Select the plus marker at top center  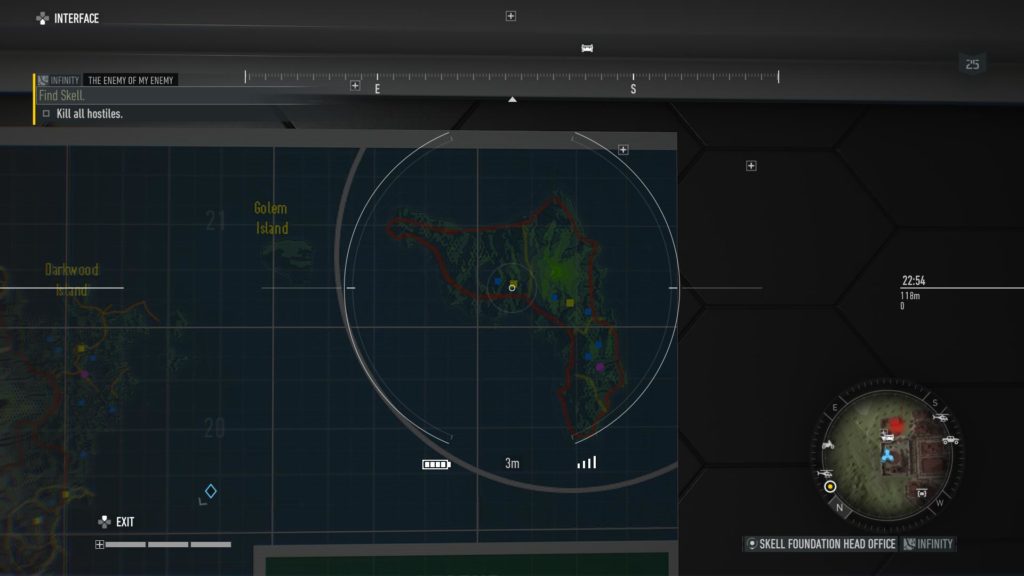point(511,16)
